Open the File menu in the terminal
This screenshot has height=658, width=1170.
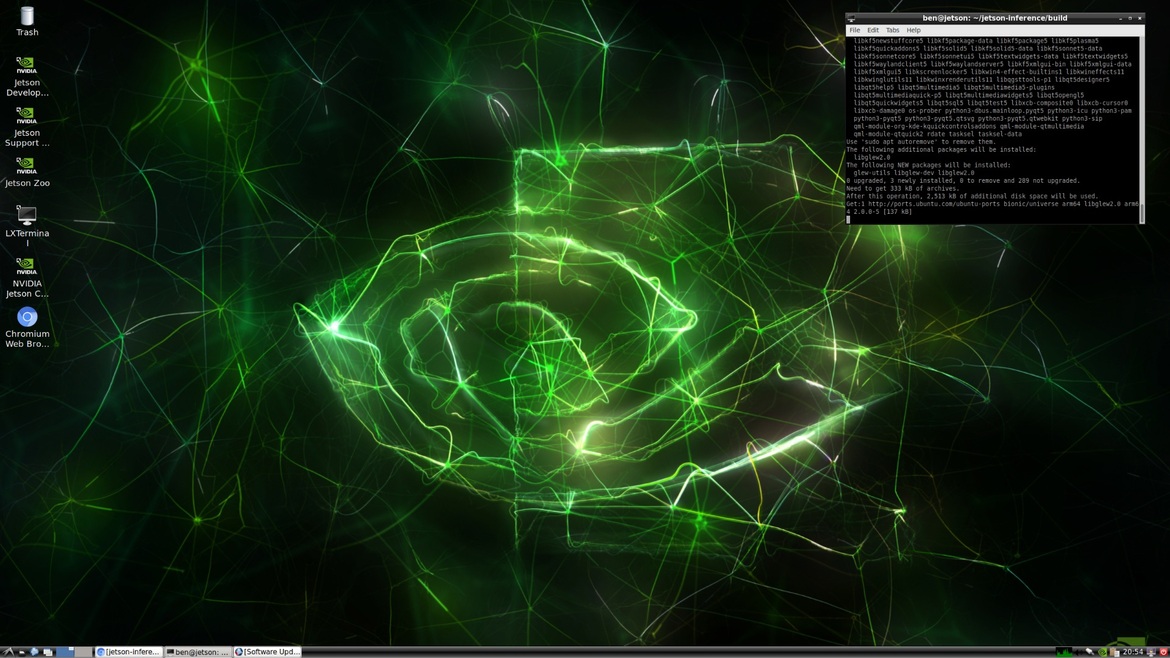854,30
